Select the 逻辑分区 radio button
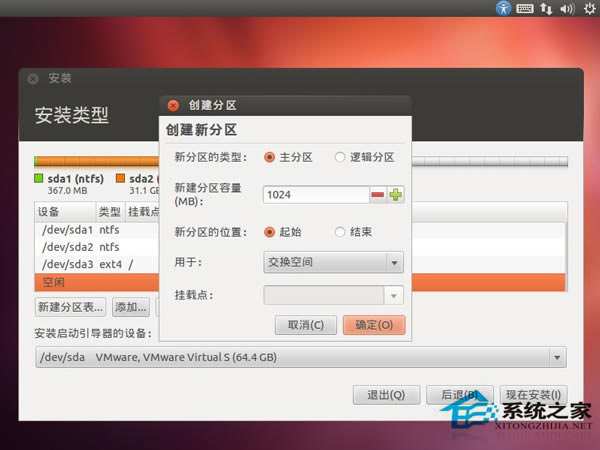The image size is (600, 450). pyautogui.click(x=340, y=157)
